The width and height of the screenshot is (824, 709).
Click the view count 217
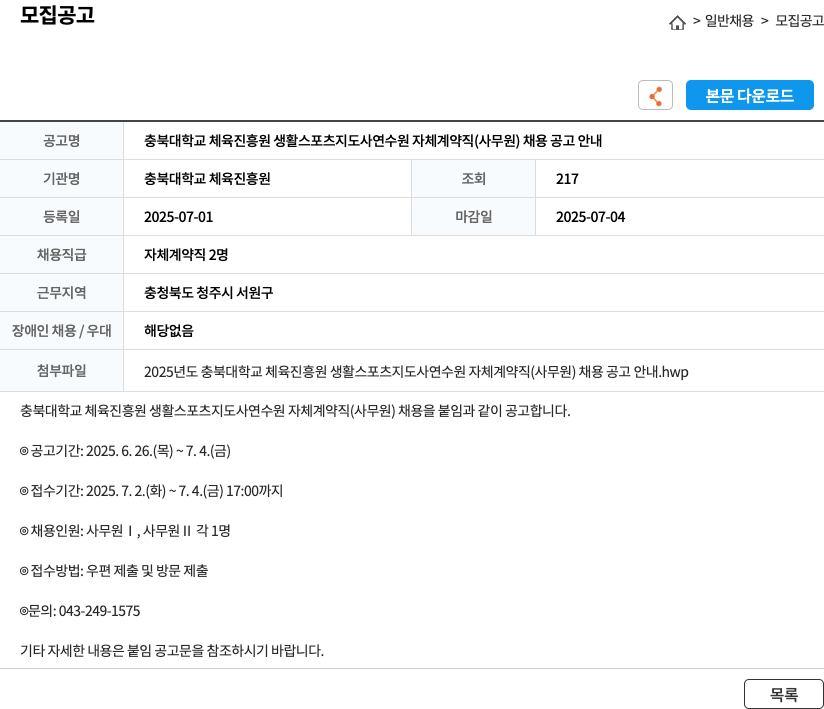pos(567,179)
